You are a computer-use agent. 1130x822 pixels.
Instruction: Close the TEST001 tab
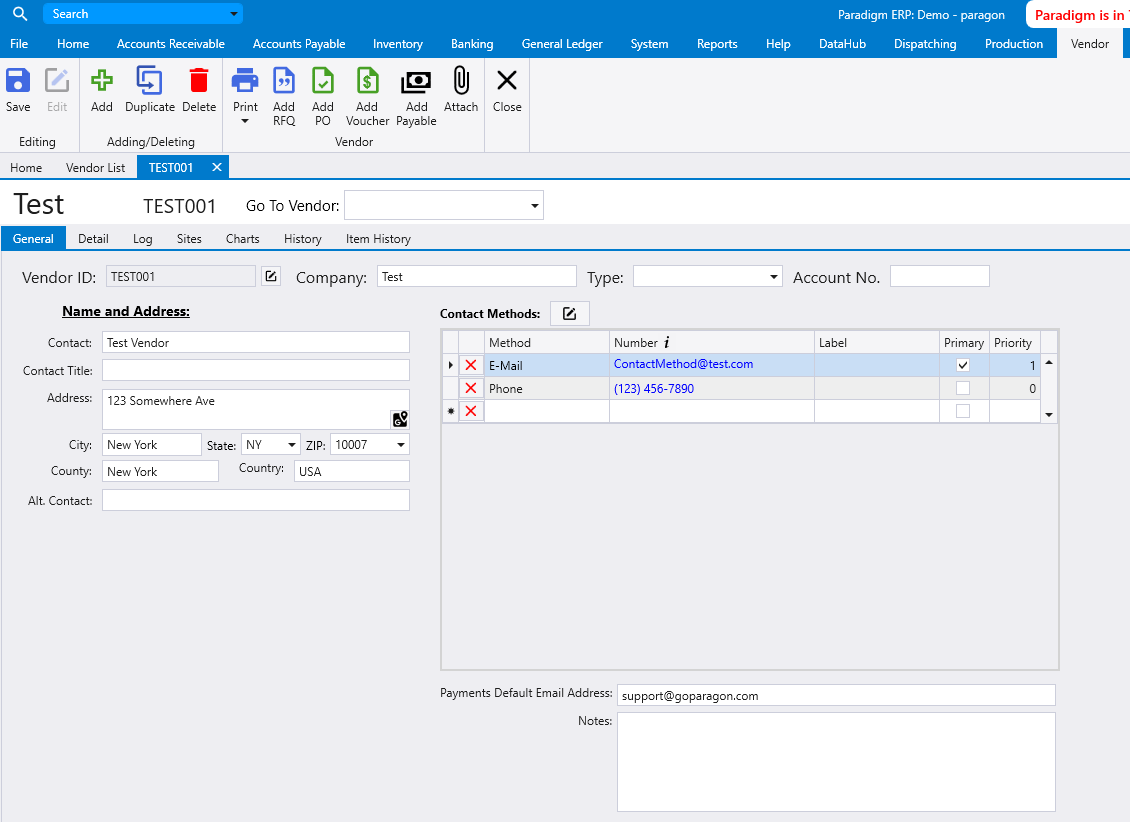[216, 167]
